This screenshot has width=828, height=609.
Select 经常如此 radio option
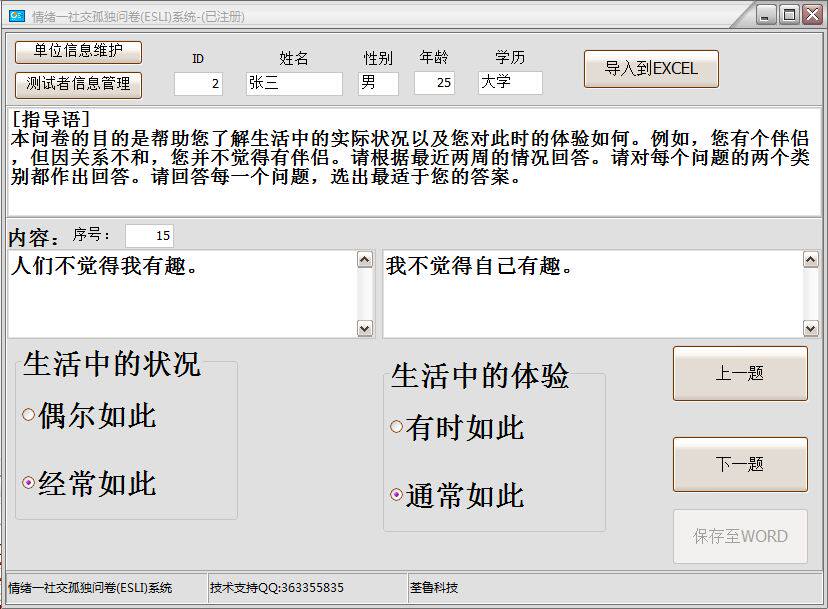pyautogui.click(x=89, y=483)
